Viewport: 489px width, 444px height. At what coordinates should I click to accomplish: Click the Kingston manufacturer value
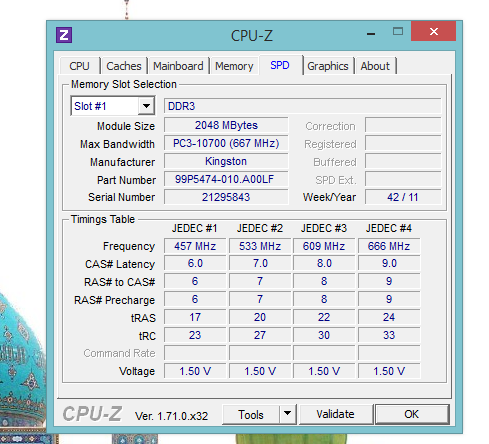click(x=226, y=161)
